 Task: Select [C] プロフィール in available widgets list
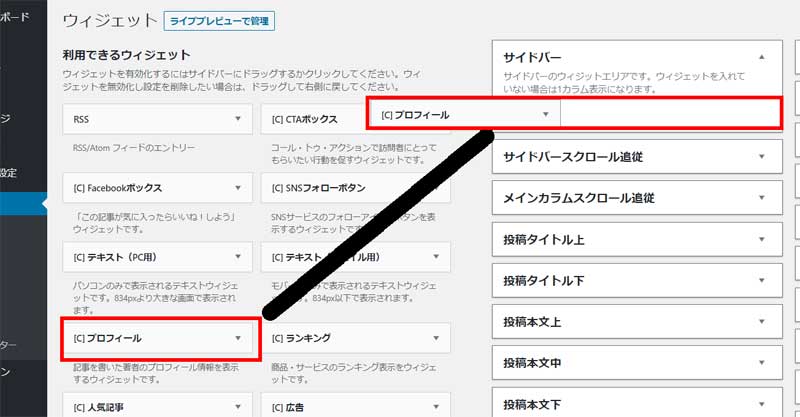click(108, 338)
